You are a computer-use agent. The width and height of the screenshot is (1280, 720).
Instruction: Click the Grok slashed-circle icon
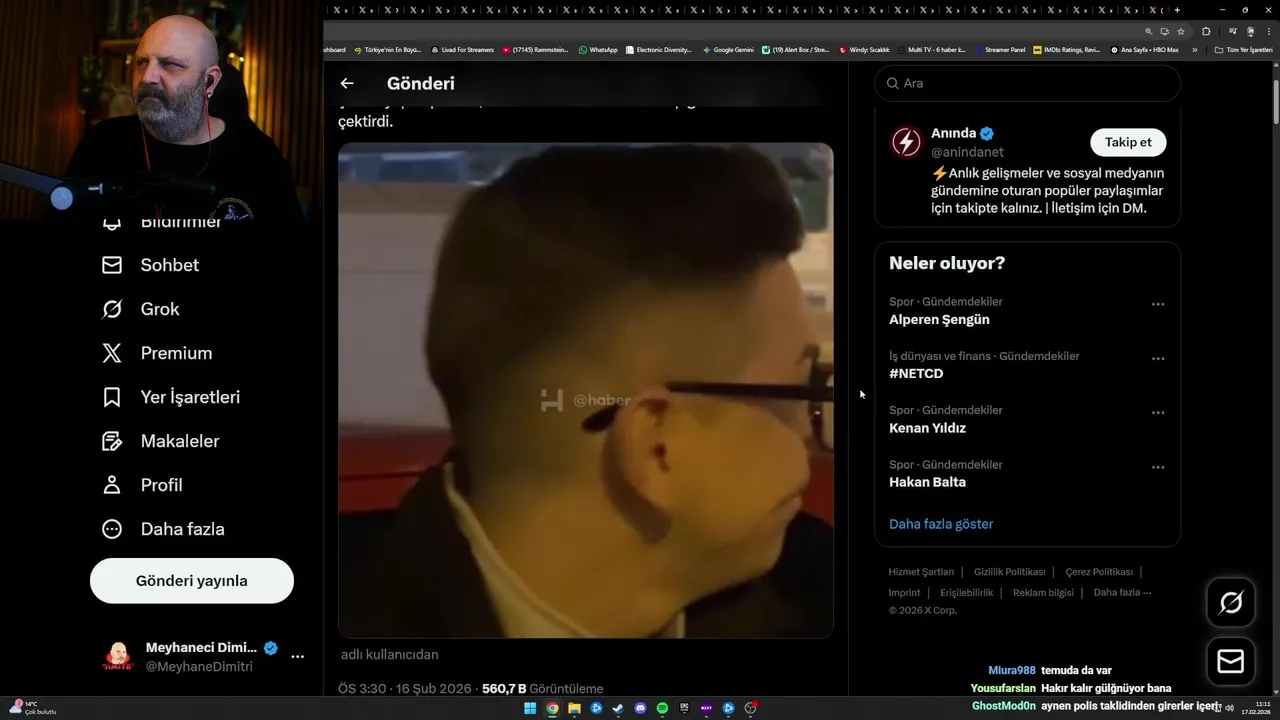(112, 309)
